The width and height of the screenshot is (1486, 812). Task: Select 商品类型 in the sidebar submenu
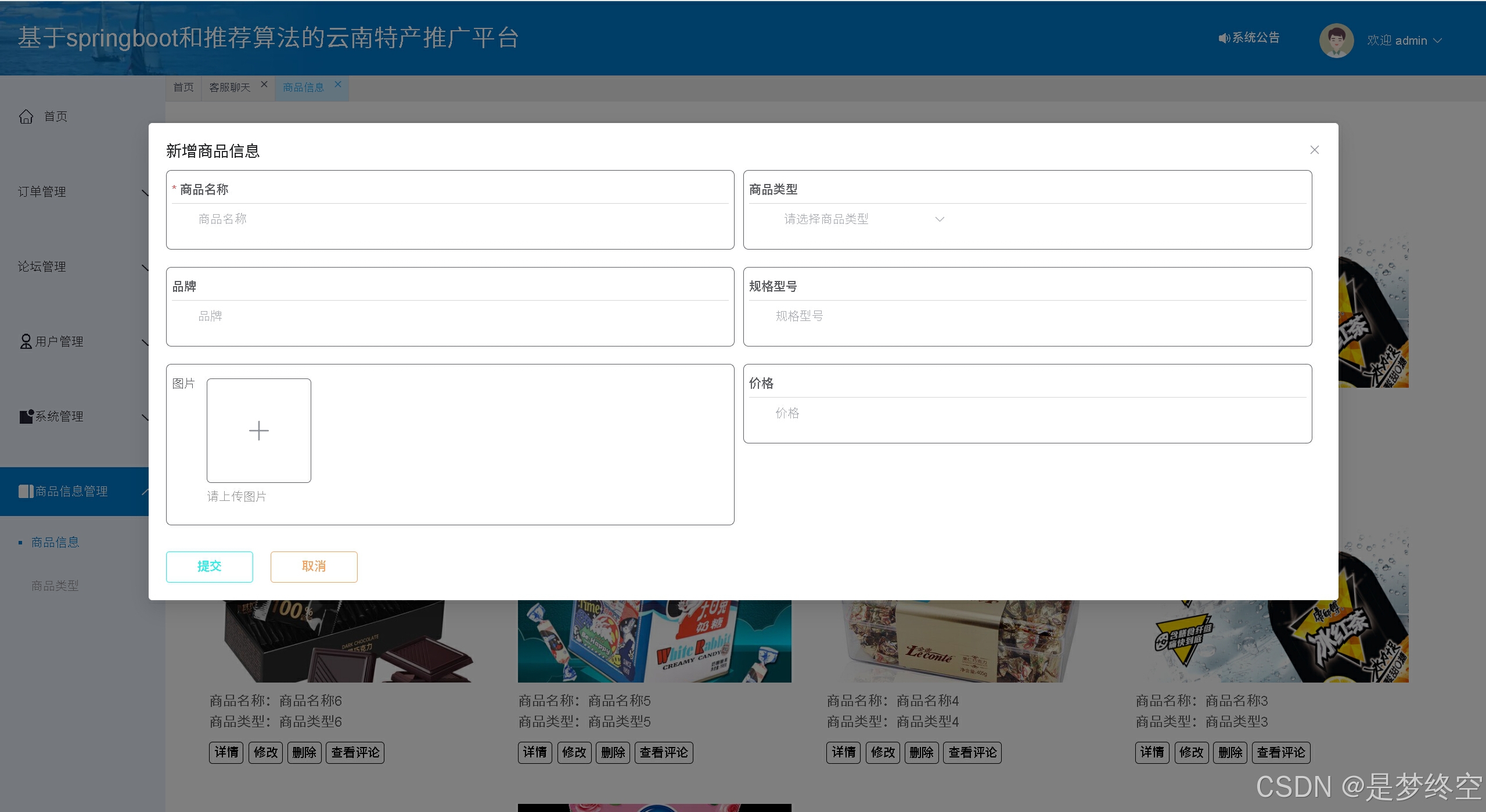pyautogui.click(x=55, y=586)
